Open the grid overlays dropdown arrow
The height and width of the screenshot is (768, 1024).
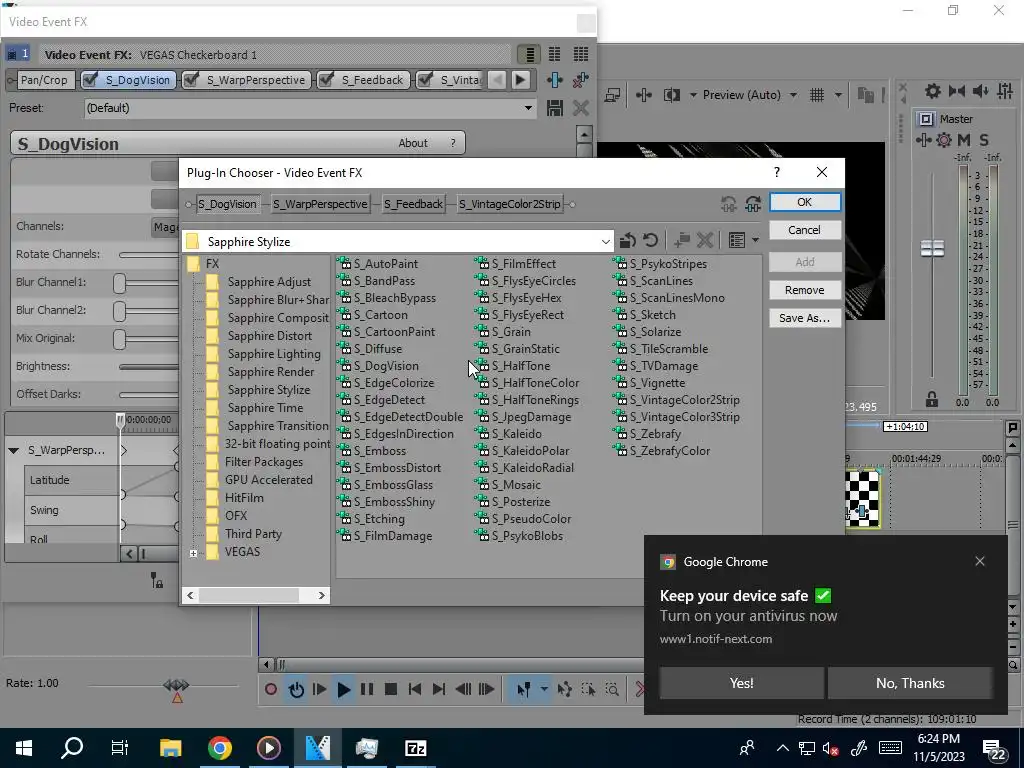point(838,95)
